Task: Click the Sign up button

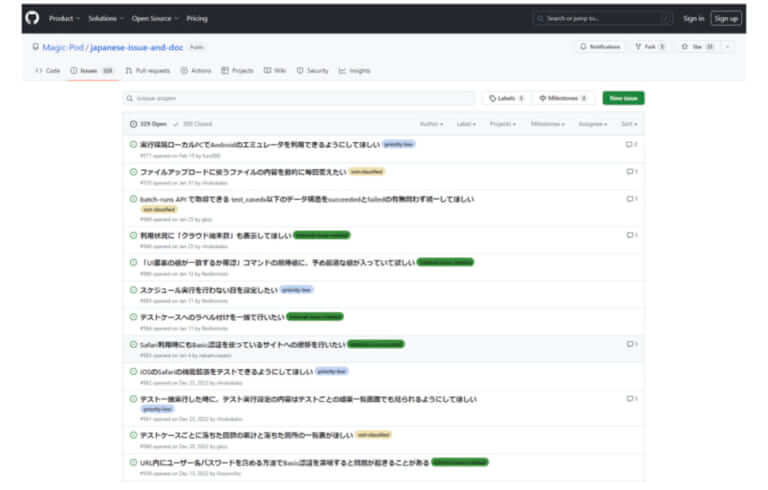Action: (726, 18)
